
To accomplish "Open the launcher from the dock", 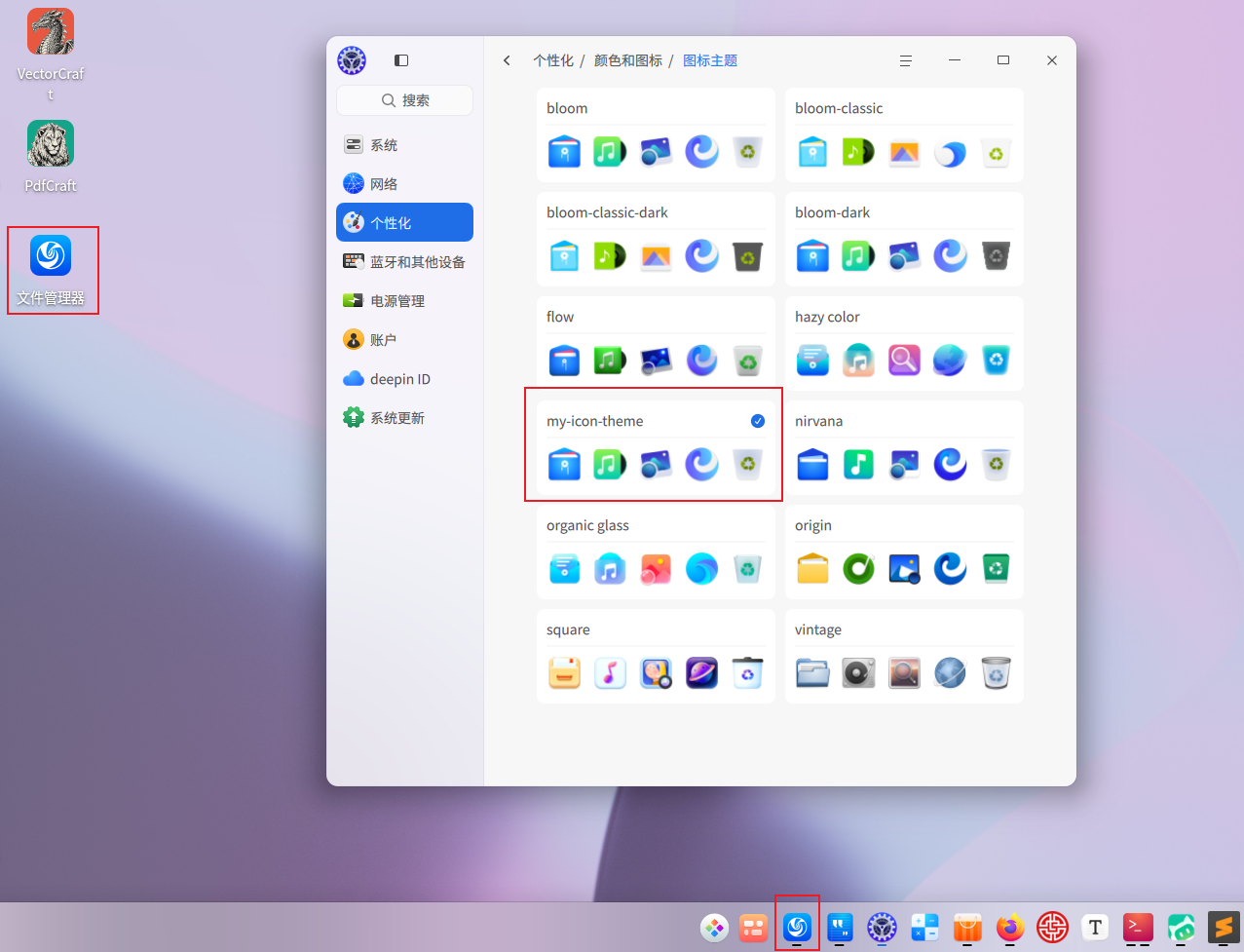I will (x=715, y=928).
